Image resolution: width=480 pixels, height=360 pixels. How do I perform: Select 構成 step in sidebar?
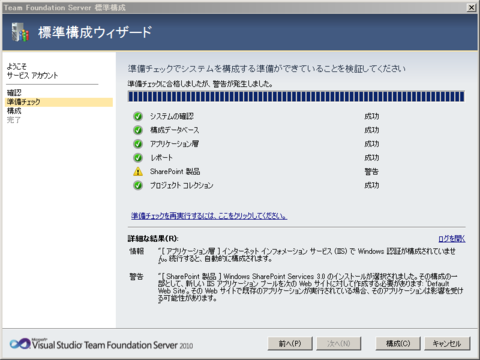coord(14,111)
